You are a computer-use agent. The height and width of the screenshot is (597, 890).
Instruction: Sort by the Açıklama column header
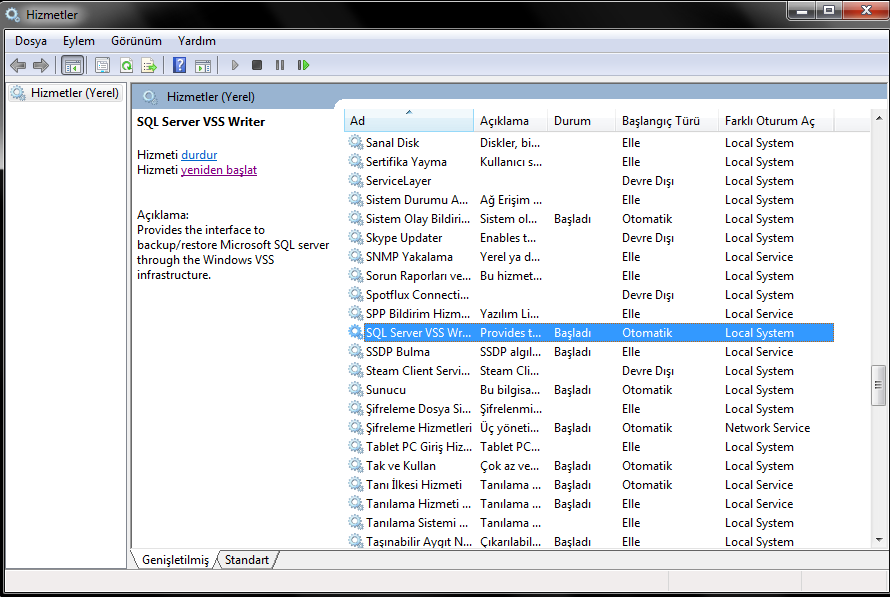tap(510, 121)
